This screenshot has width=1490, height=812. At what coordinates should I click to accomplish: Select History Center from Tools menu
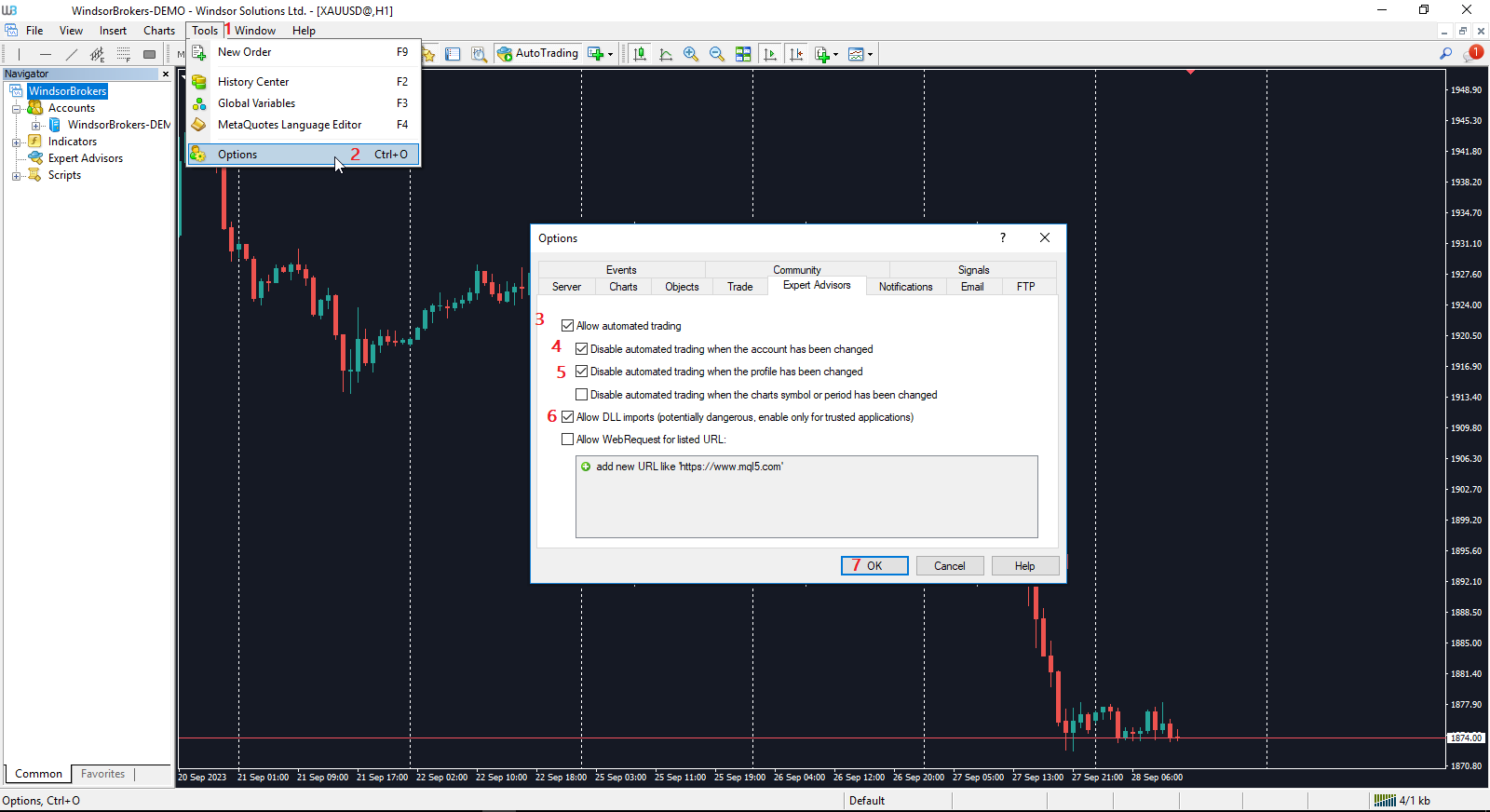[x=303, y=82]
